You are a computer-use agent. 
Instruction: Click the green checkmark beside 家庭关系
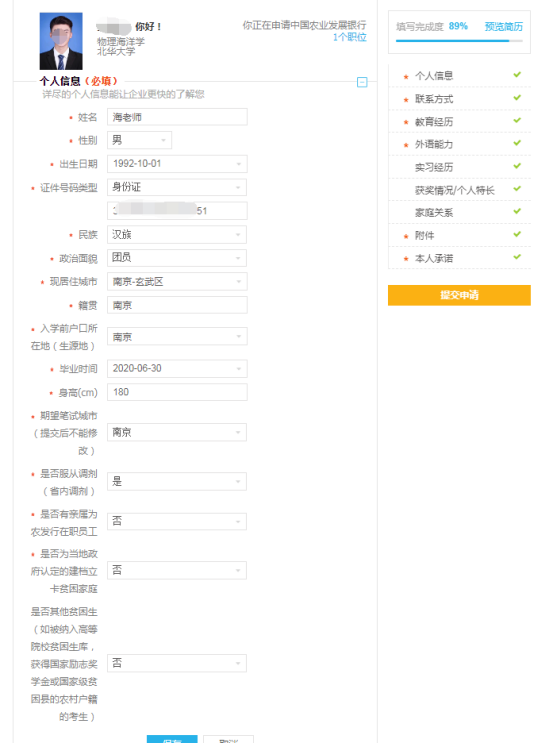[x=517, y=211]
